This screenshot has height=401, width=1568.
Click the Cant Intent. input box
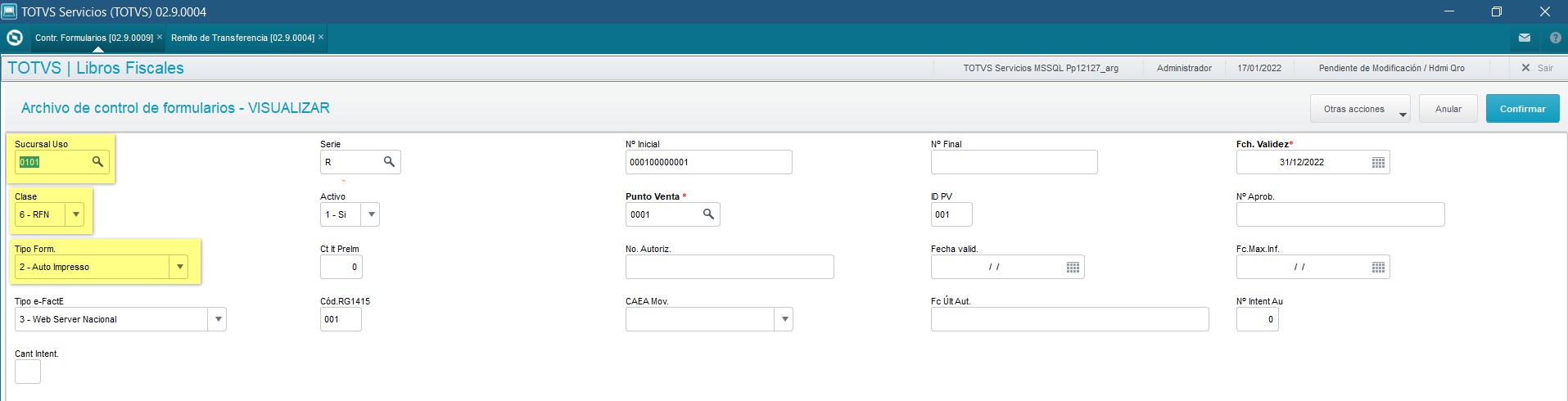[x=28, y=372]
